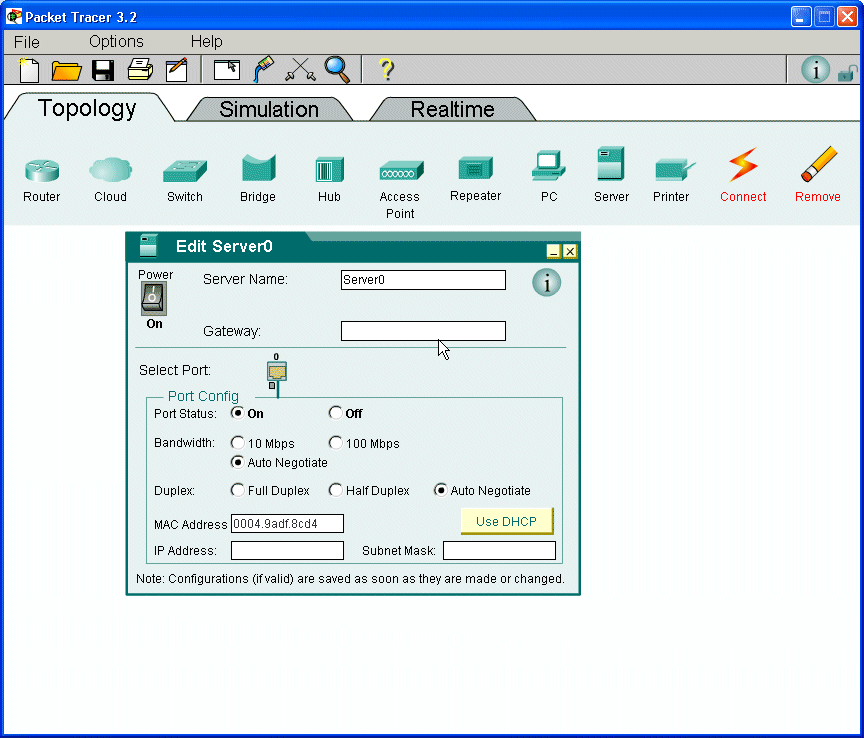
Task: Select the Server device
Action: pos(611,174)
